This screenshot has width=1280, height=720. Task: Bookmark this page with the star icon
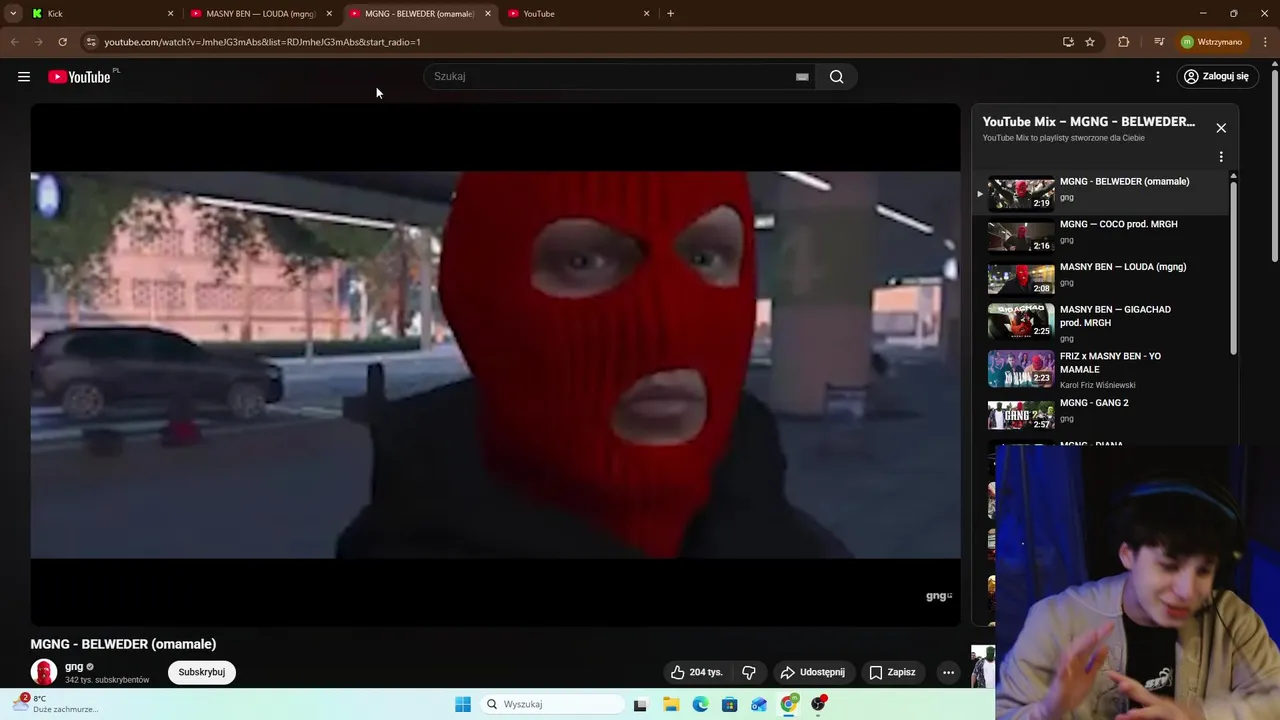click(x=1090, y=42)
